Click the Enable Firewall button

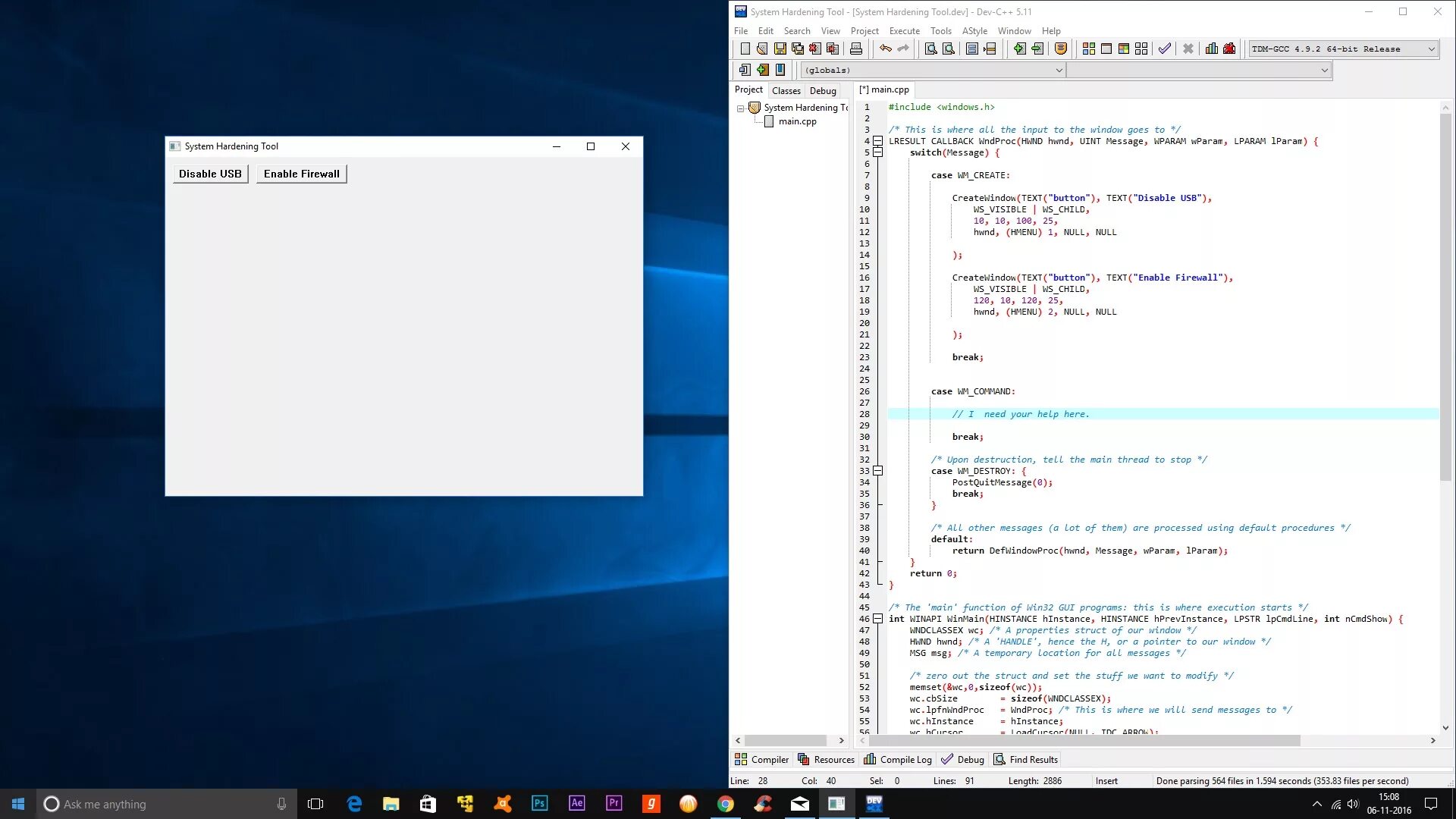tap(301, 173)
